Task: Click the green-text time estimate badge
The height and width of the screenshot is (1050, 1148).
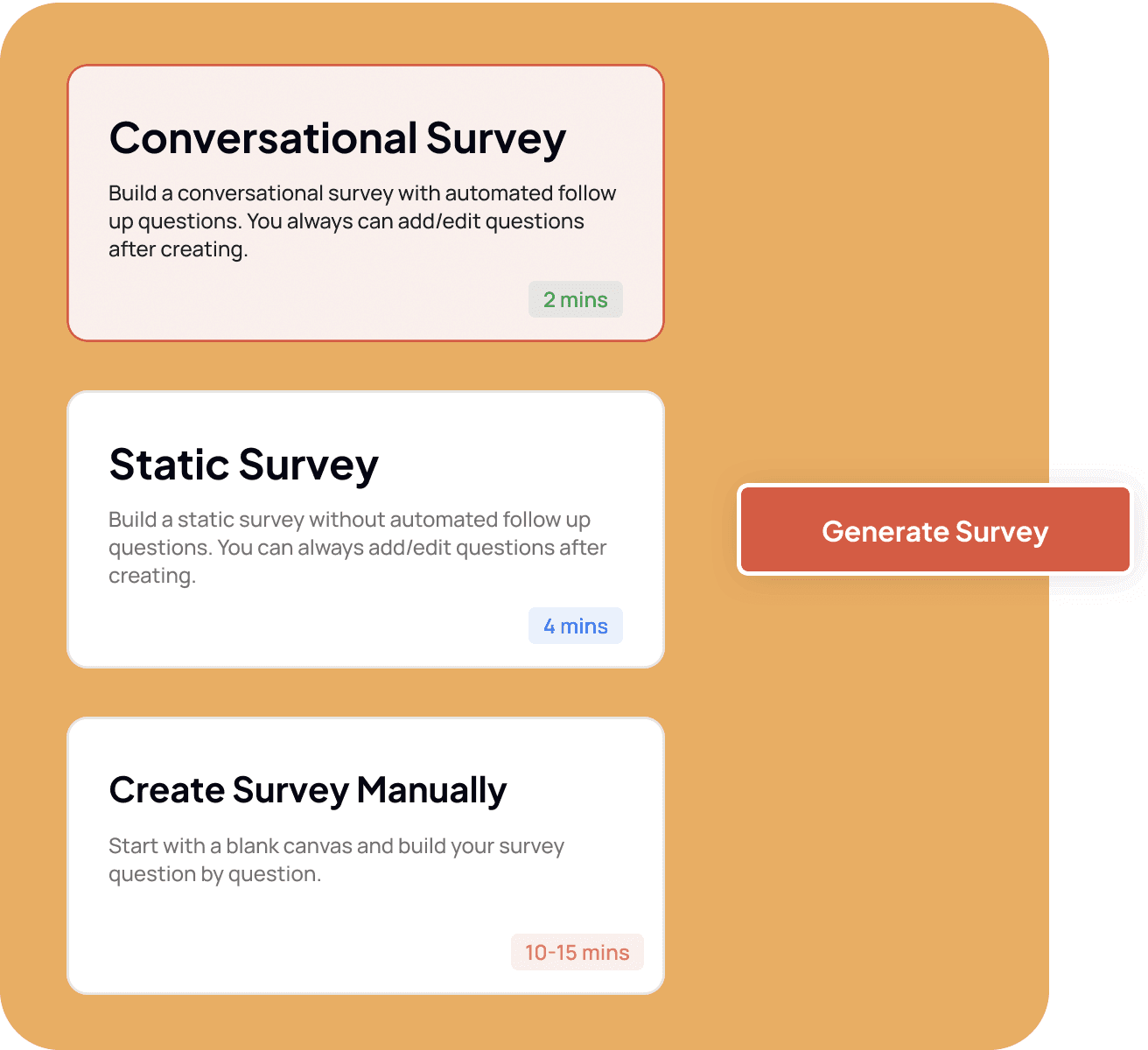Action: click(x=576, y=299)
